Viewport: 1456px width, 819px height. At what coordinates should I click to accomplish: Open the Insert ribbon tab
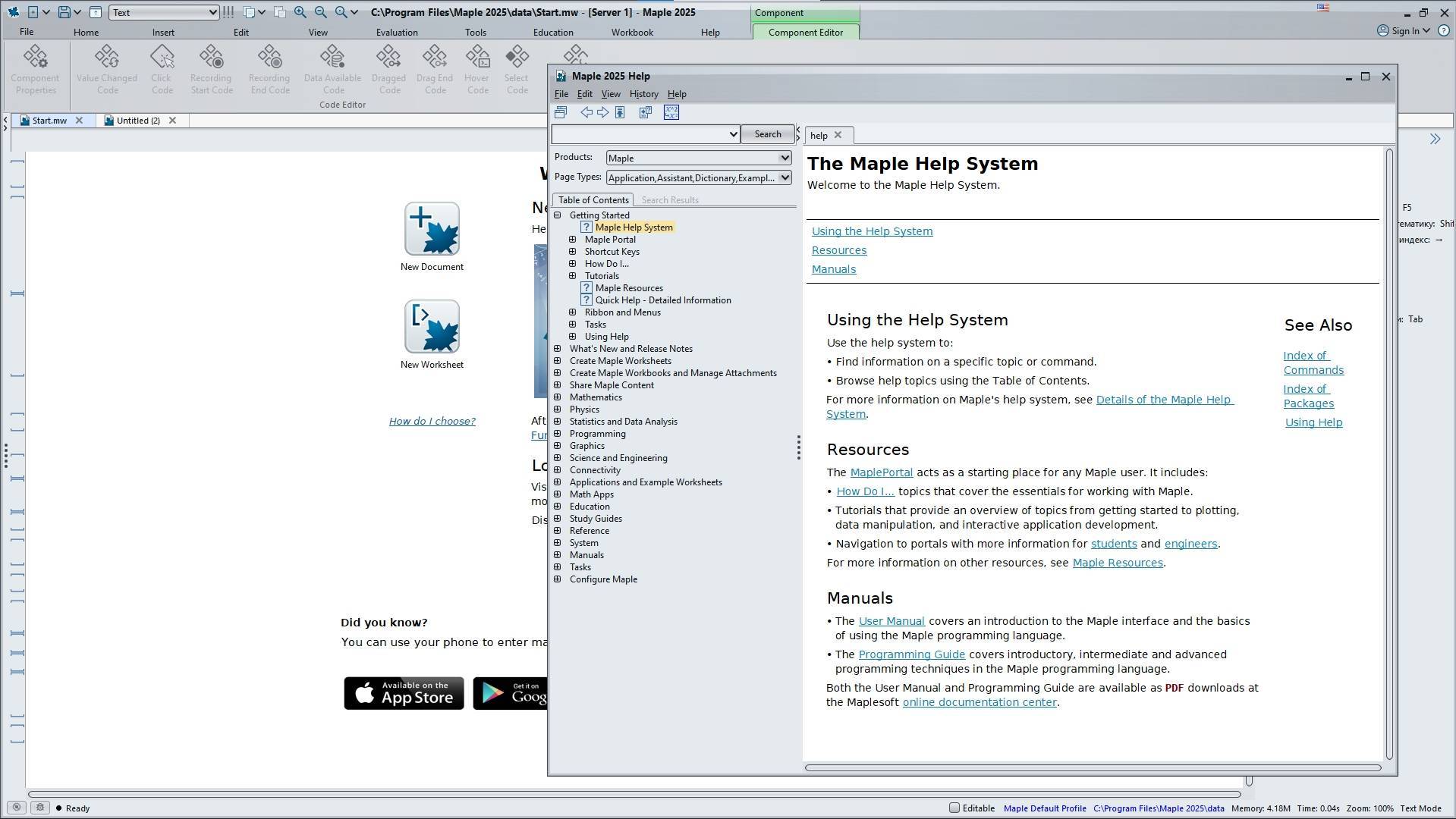coord(163,32)
